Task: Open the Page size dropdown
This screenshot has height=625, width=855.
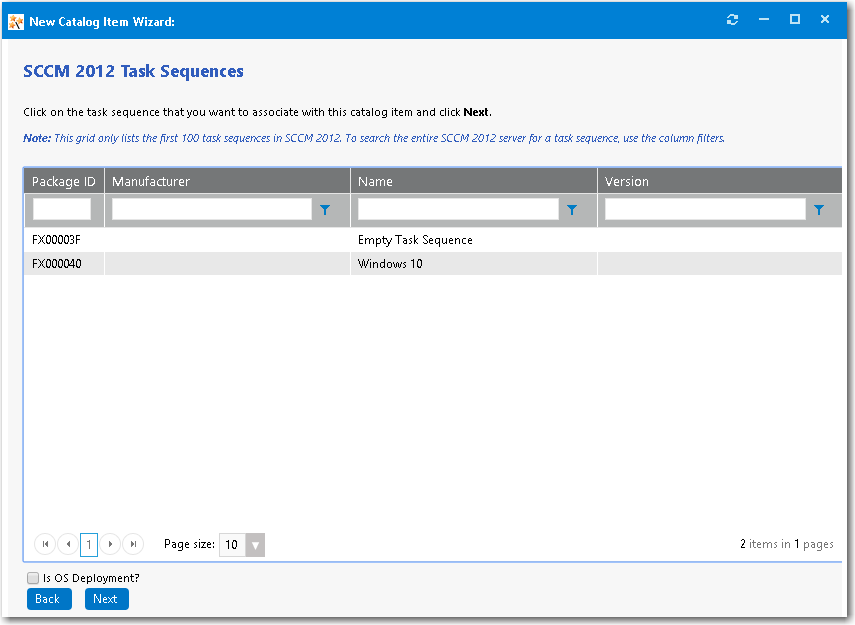Action: 256,545
